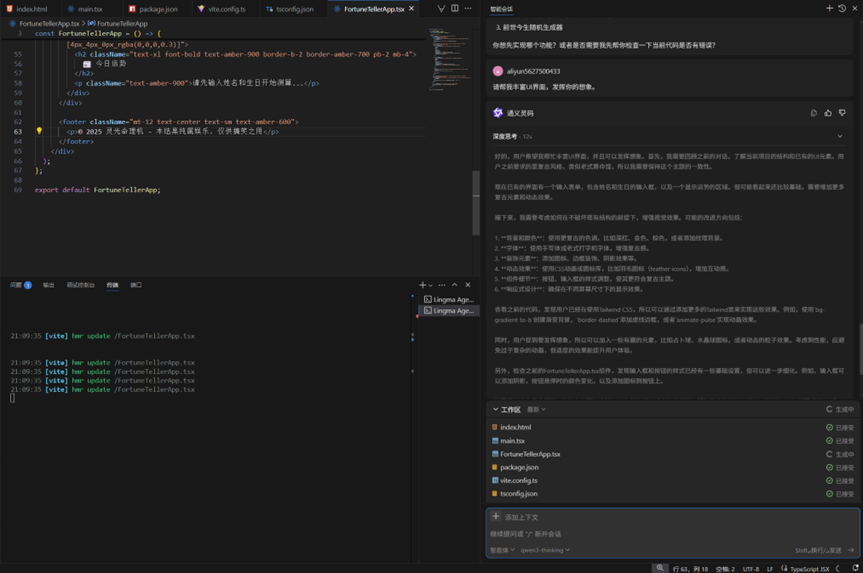Open index.html in workspace list
This screenshot has width=863, height=573.
[516, 427]
